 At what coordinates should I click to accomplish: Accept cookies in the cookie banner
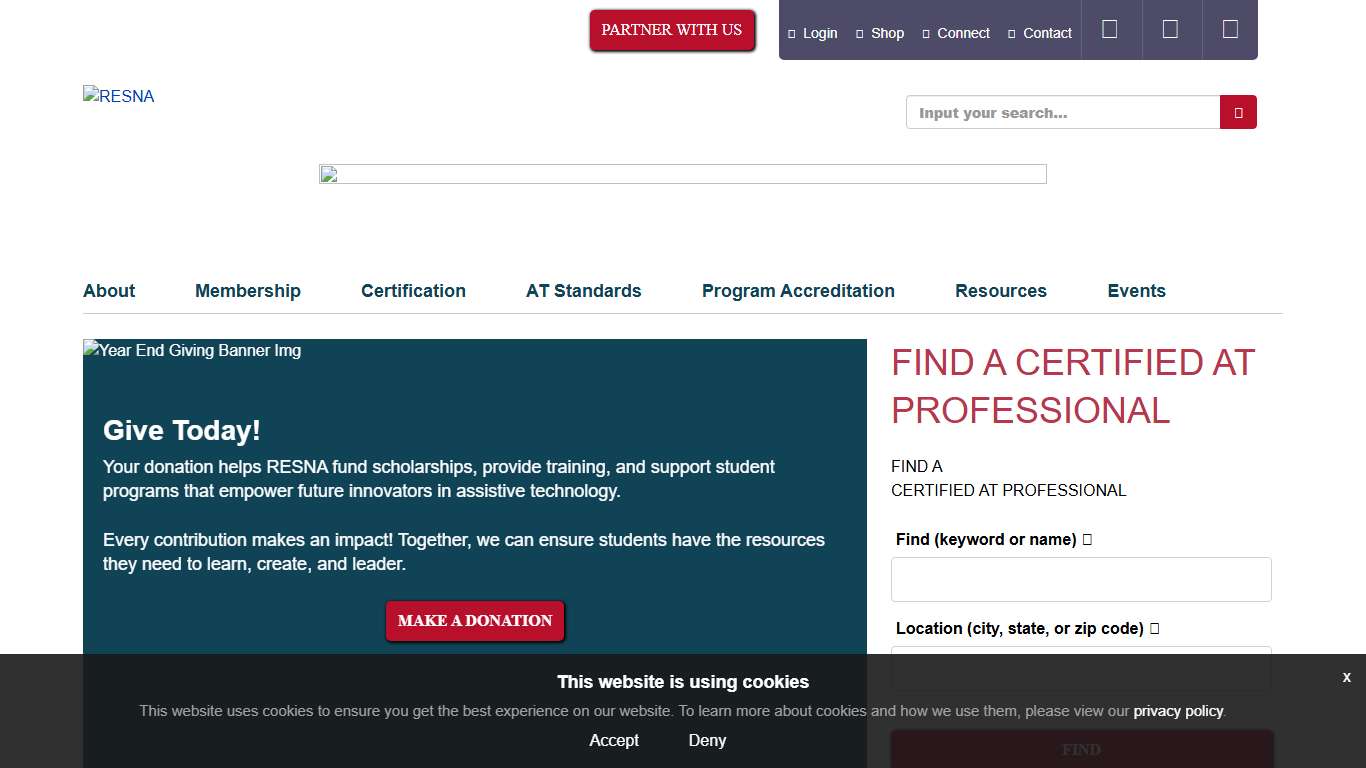pos(614,740)
